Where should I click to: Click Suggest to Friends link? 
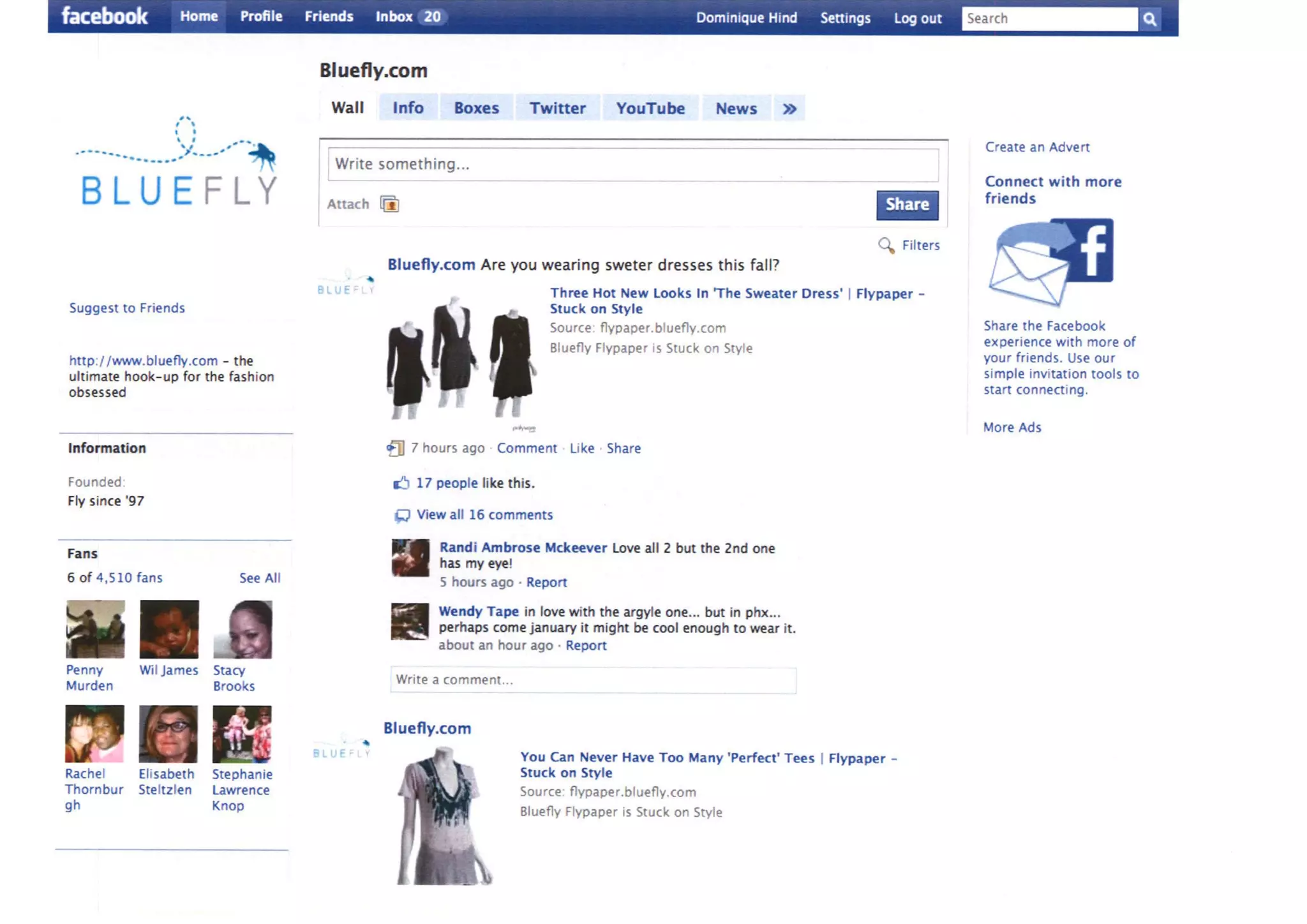tap(127, 308)
